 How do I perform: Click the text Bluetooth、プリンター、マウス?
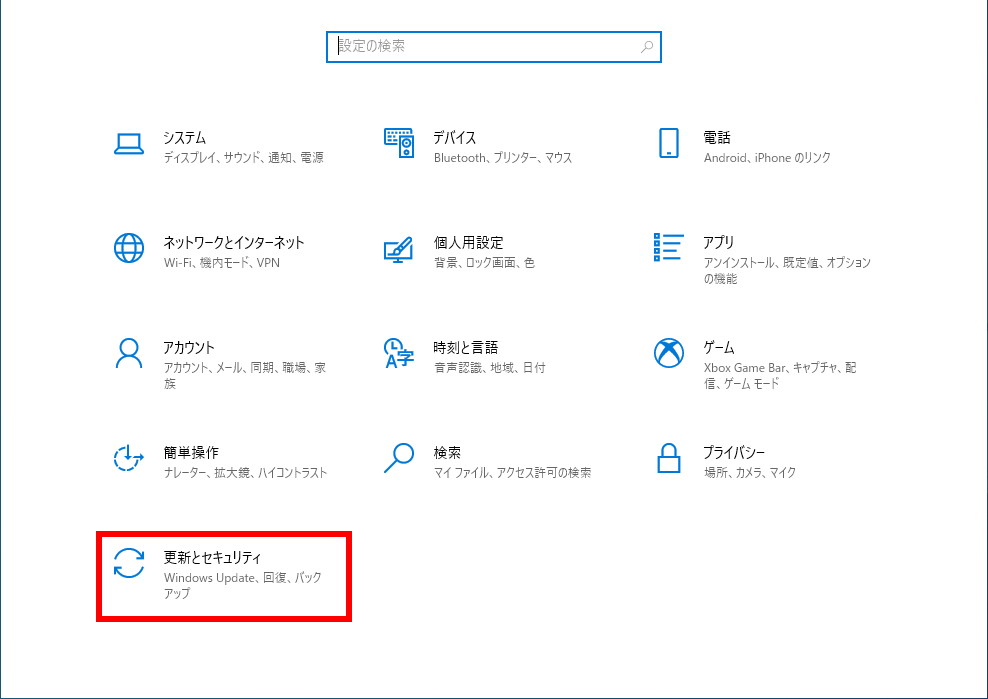point(503,158)
